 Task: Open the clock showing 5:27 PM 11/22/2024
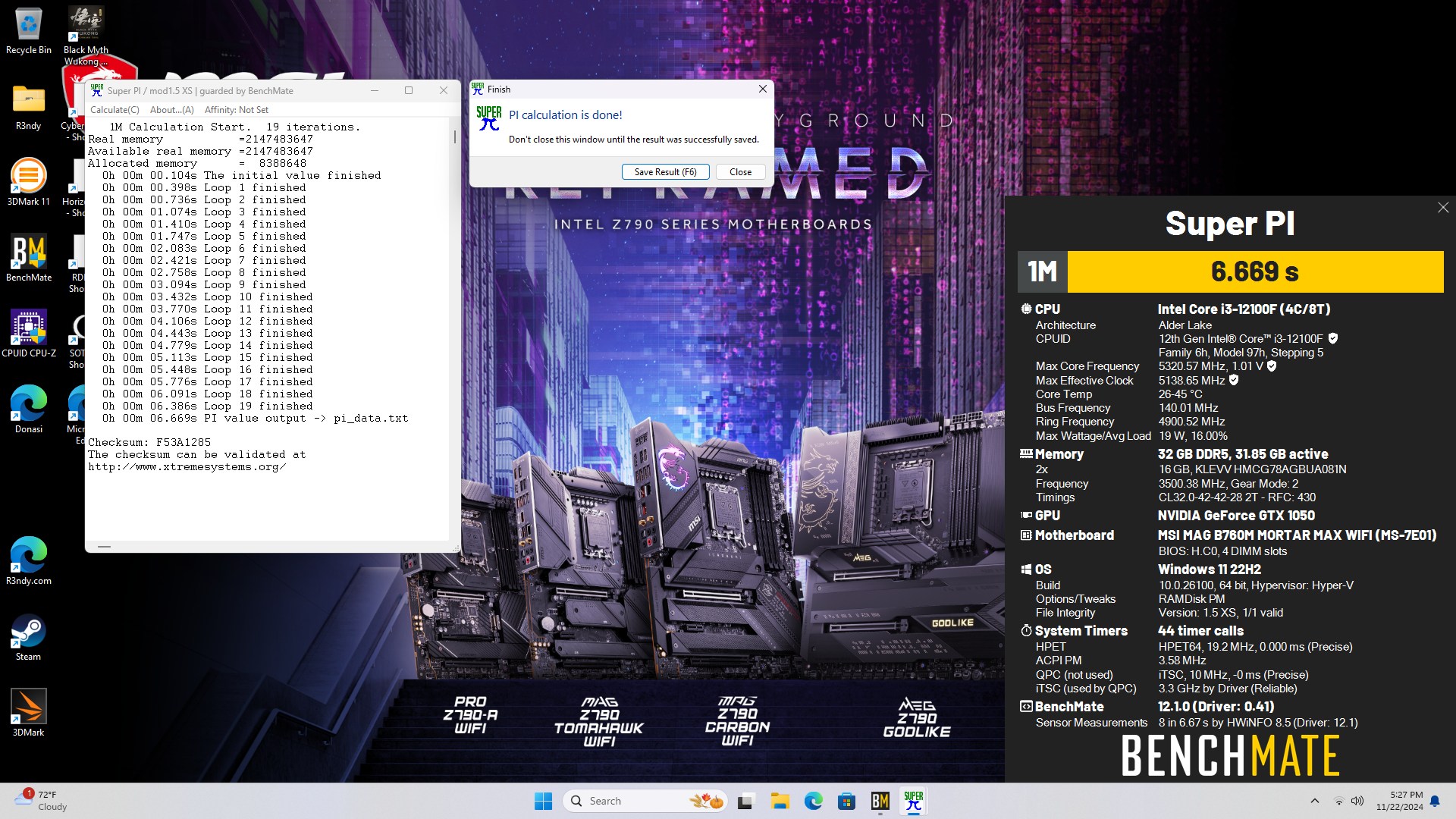pyautogui.click(x=1399, y=801)
